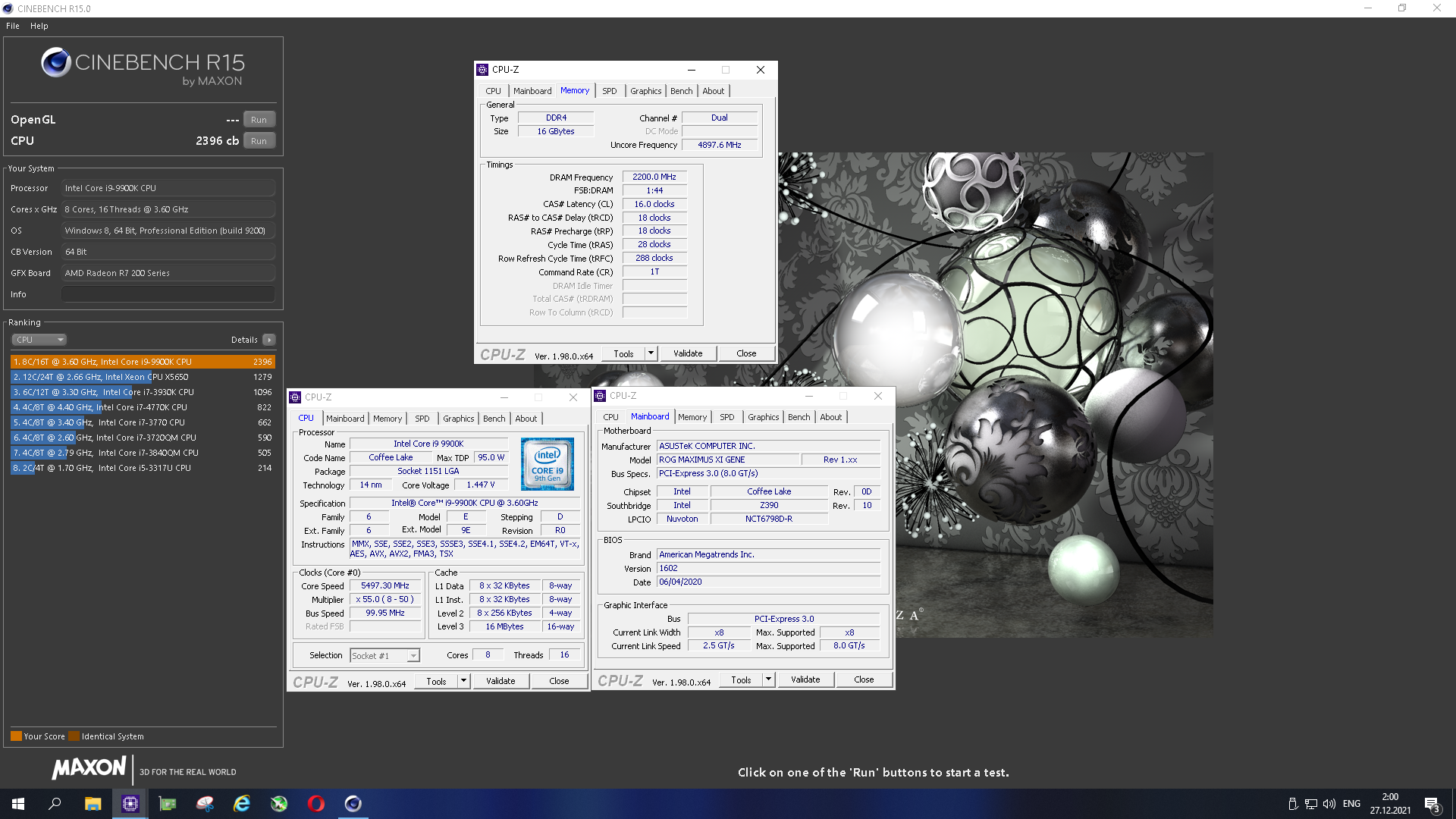1456x819 pixels.
Task: Click the green chip taskbar icon
Action: coord(168,804)
